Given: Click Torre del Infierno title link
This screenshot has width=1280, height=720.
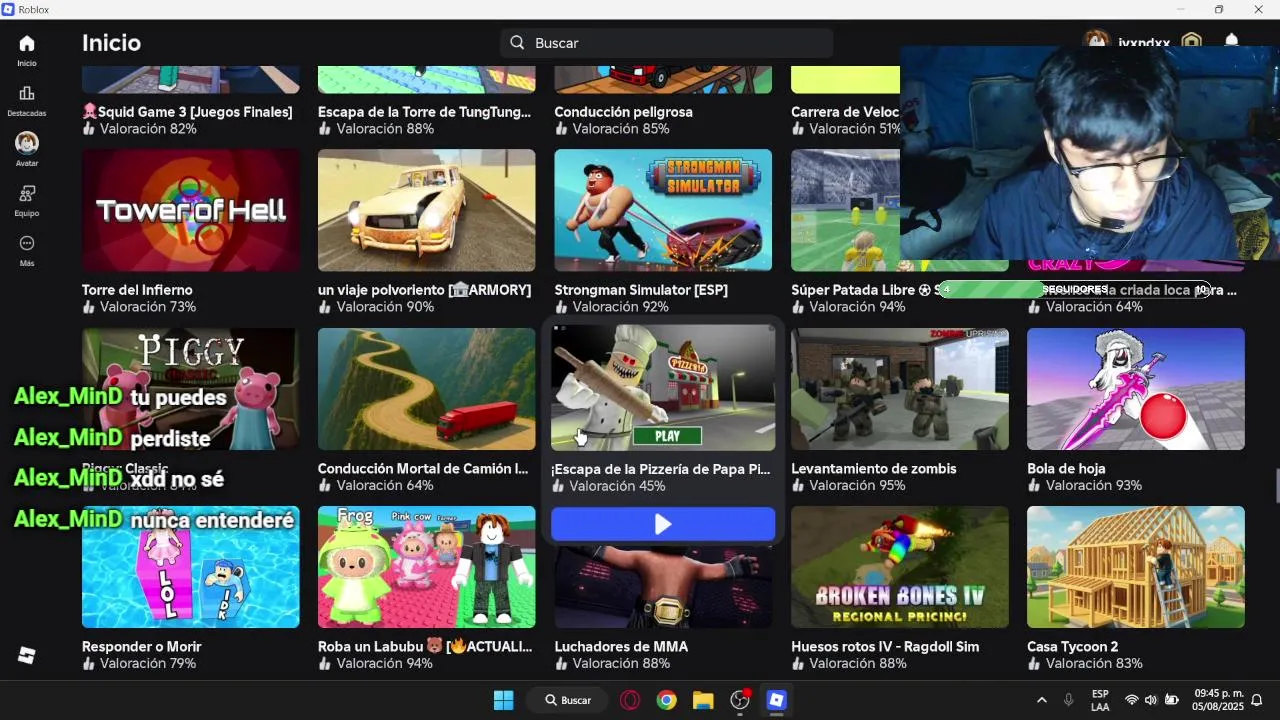Looking at the screenshot, I should pyautogui.click(x=137, y=290).
